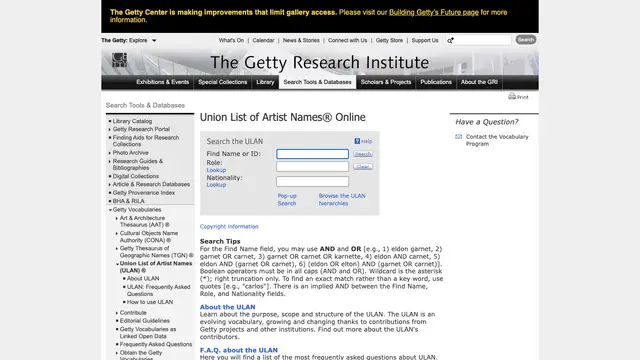Open the Support Us link
Viewport: 640px width, 360px height.
(425, 40)
